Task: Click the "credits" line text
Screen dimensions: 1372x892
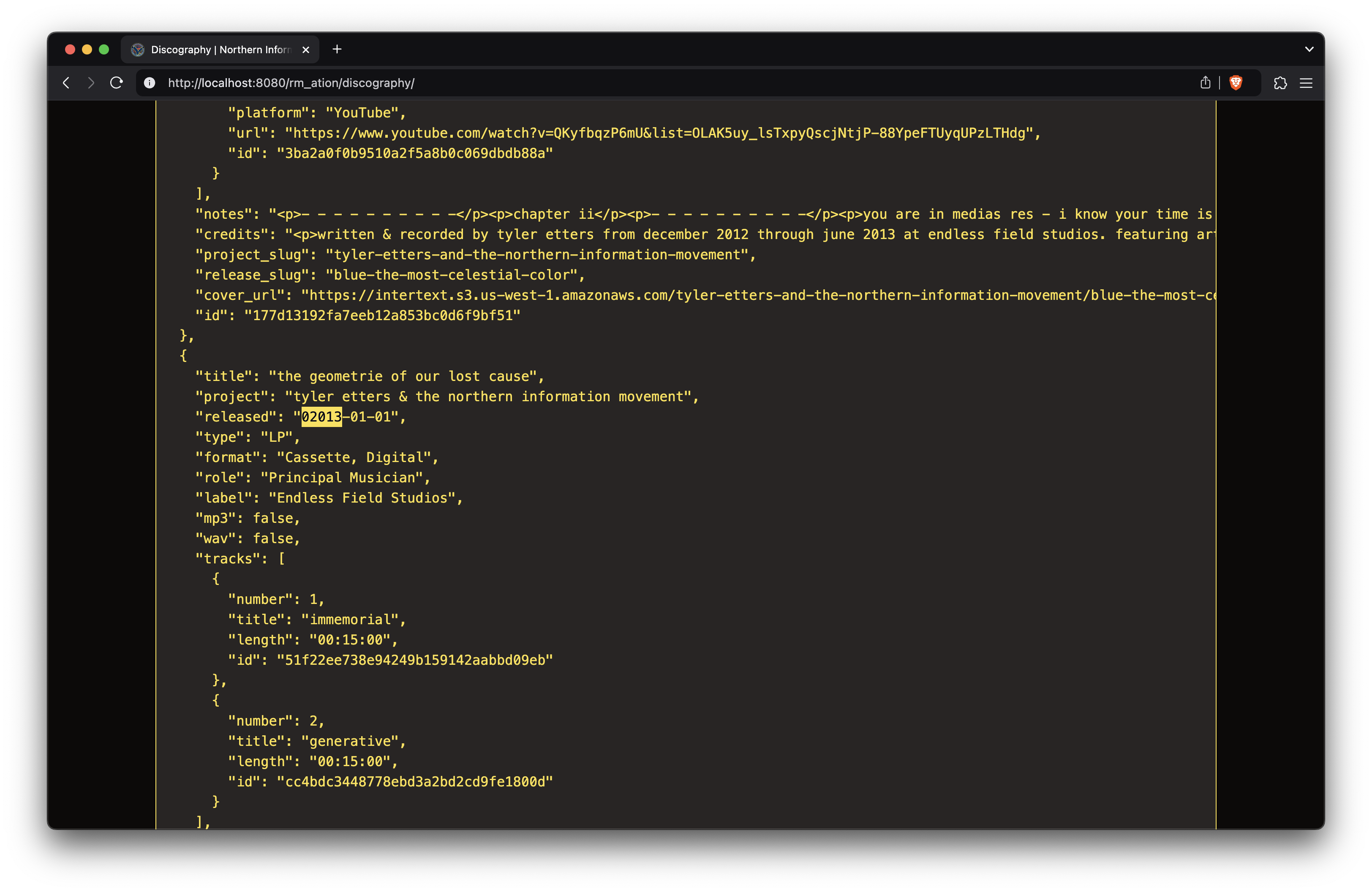Action: point(705,234)
